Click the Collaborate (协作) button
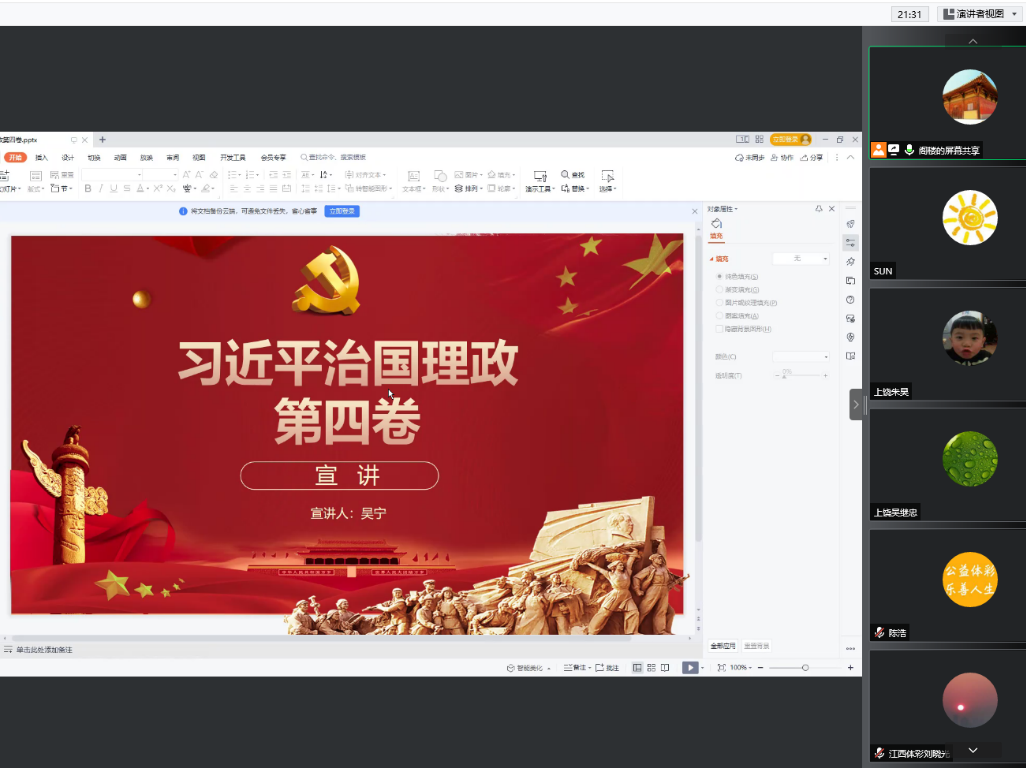 [x=782, y=157]
